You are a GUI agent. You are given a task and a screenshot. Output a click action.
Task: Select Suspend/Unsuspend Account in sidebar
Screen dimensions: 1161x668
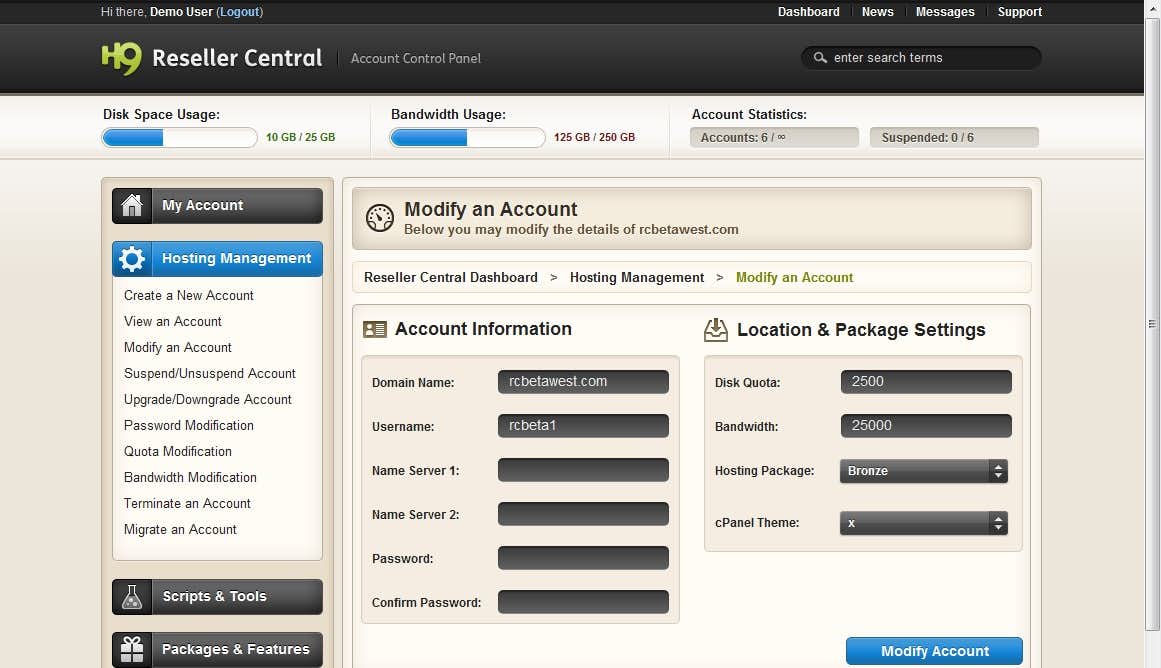[210, 373]
